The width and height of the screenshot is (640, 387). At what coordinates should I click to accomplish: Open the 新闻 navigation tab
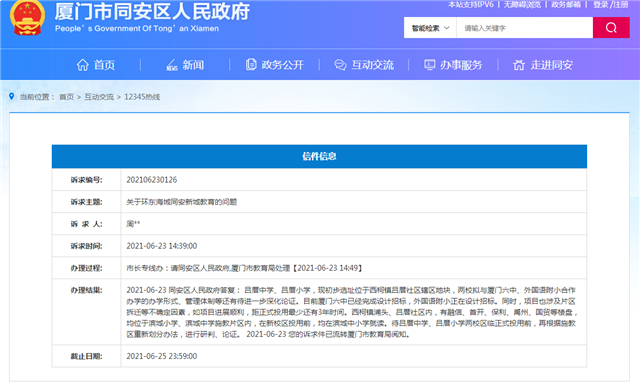[x=193, y=64]
